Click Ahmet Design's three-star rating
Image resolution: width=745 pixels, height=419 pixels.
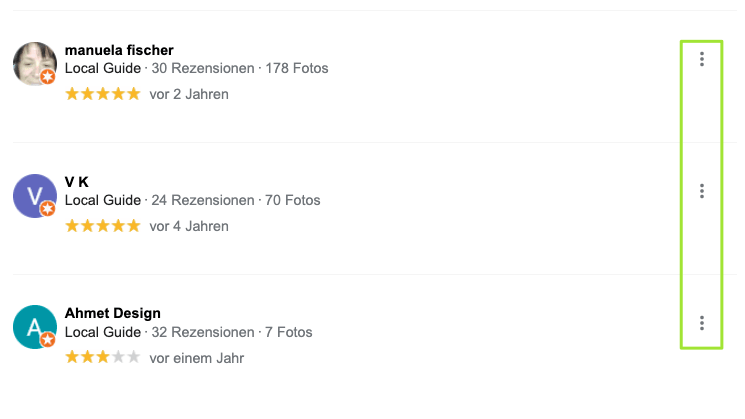pos(103,357)
